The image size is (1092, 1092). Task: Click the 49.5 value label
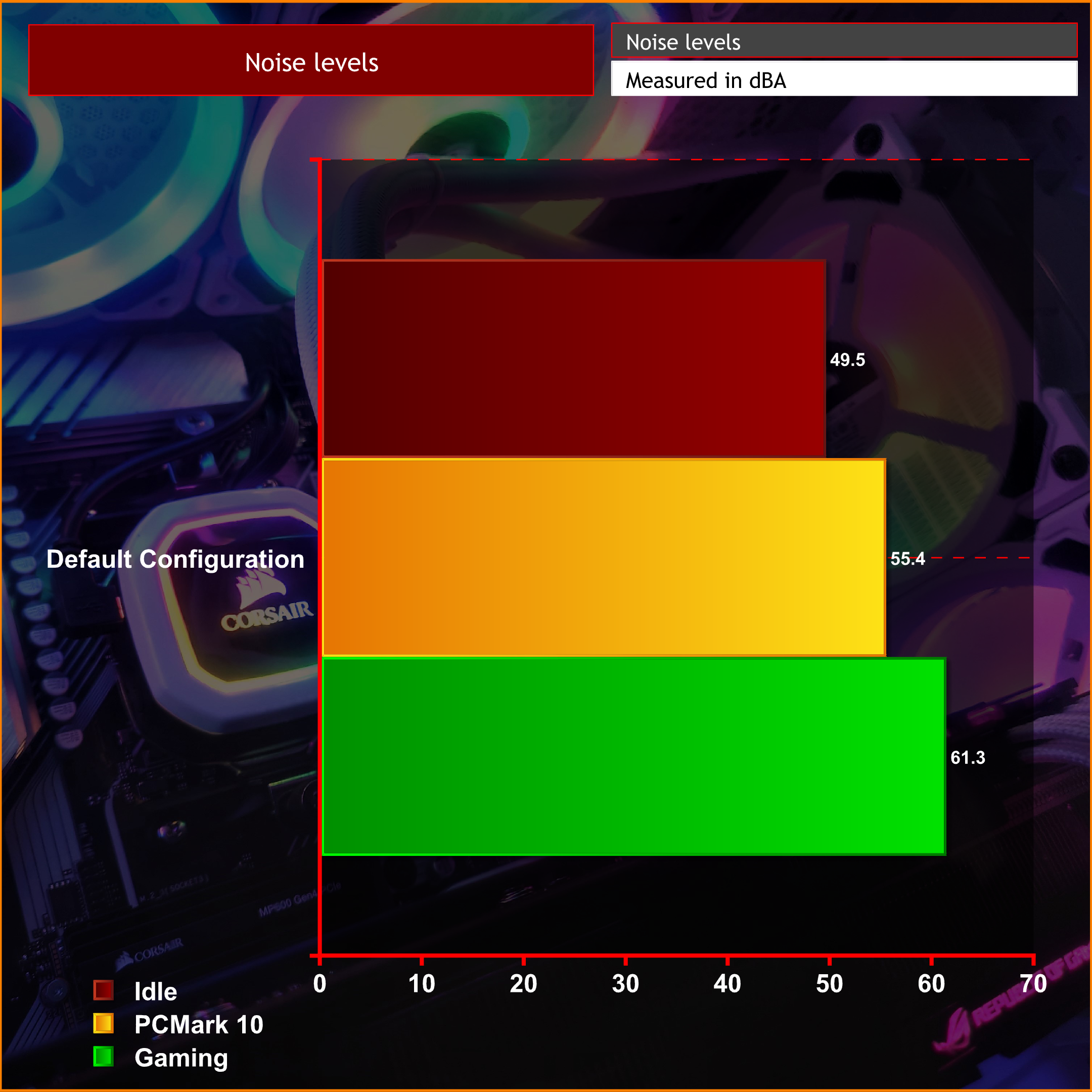pos(847,360)
